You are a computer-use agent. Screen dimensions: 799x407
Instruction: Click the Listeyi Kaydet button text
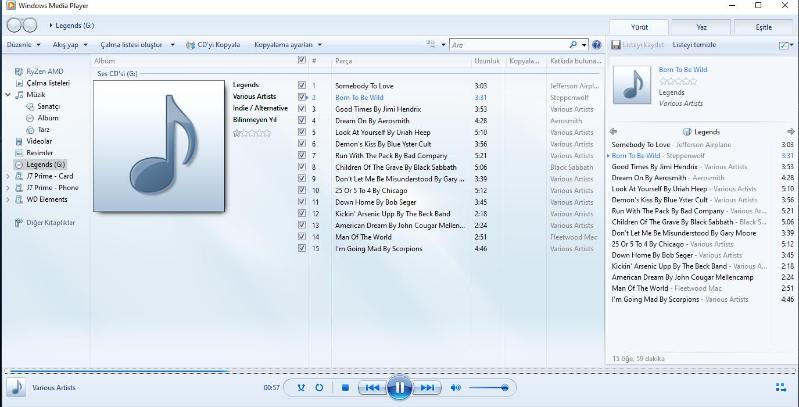643,45
